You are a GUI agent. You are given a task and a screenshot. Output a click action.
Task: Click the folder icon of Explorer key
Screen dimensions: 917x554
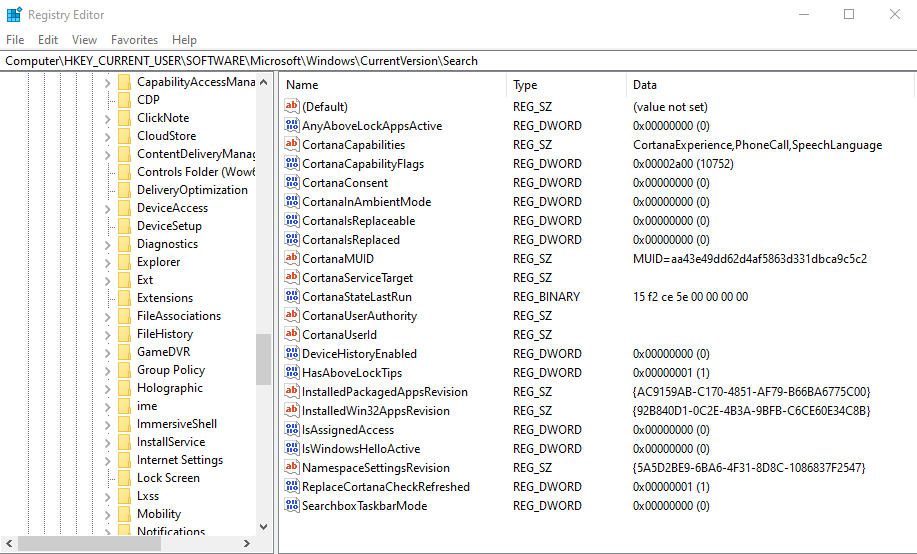point(124,261)
